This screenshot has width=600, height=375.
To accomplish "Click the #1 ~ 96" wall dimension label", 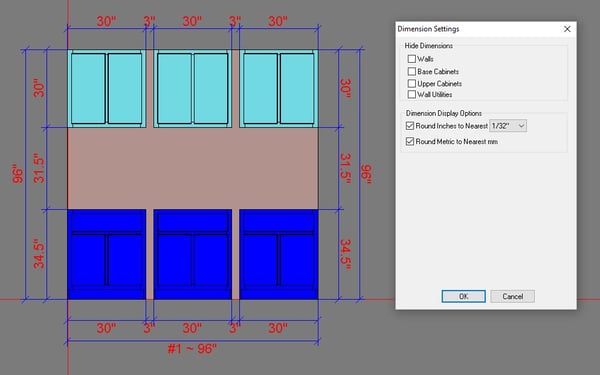I will [x=192, y=349].
